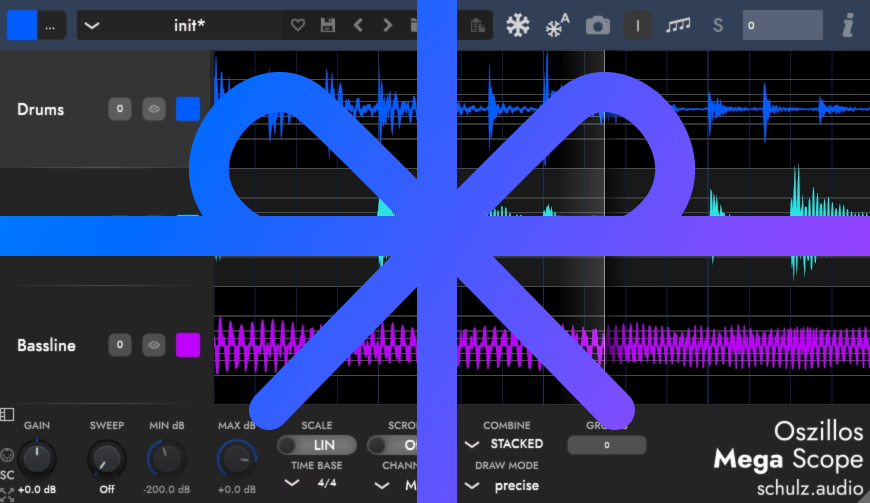Open the Bassline purple color swatch
The image size is (870, 503).
tap(188, 345)
